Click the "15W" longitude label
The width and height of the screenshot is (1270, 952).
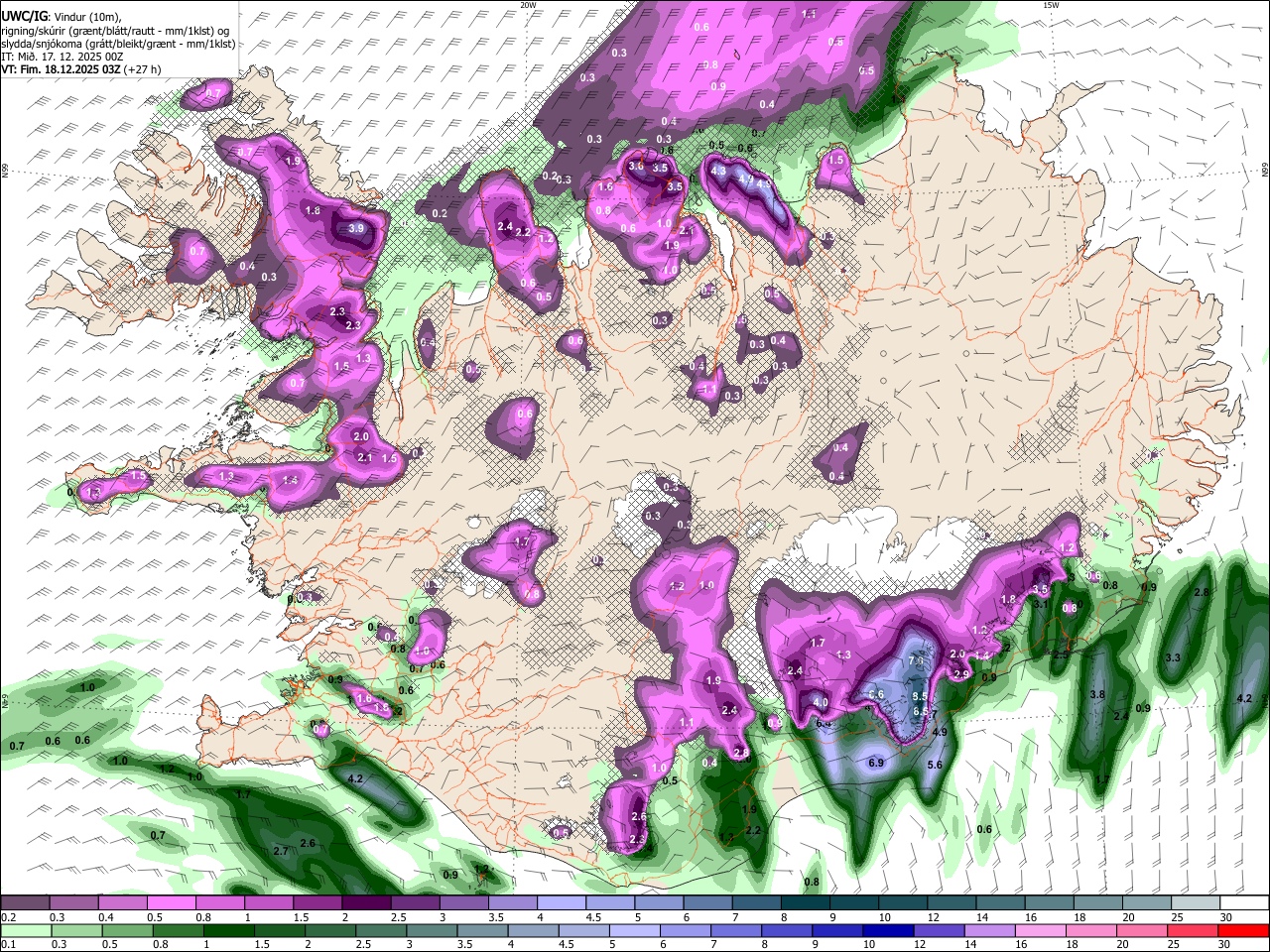(x=1051, y=5)
